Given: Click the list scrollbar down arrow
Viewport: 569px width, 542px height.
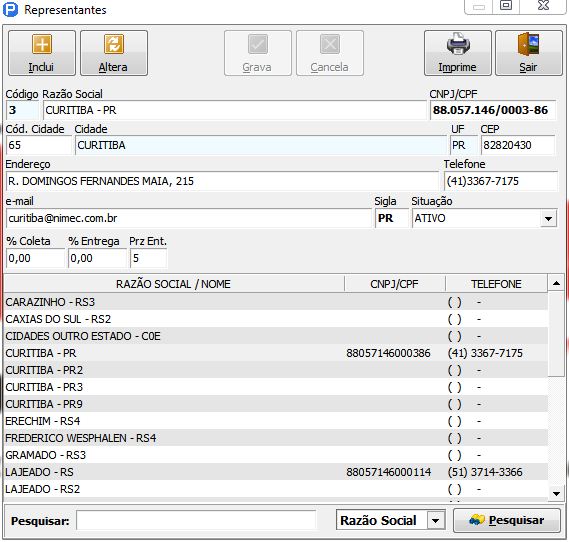Looking at the screenshot, I should click(556, 493).
